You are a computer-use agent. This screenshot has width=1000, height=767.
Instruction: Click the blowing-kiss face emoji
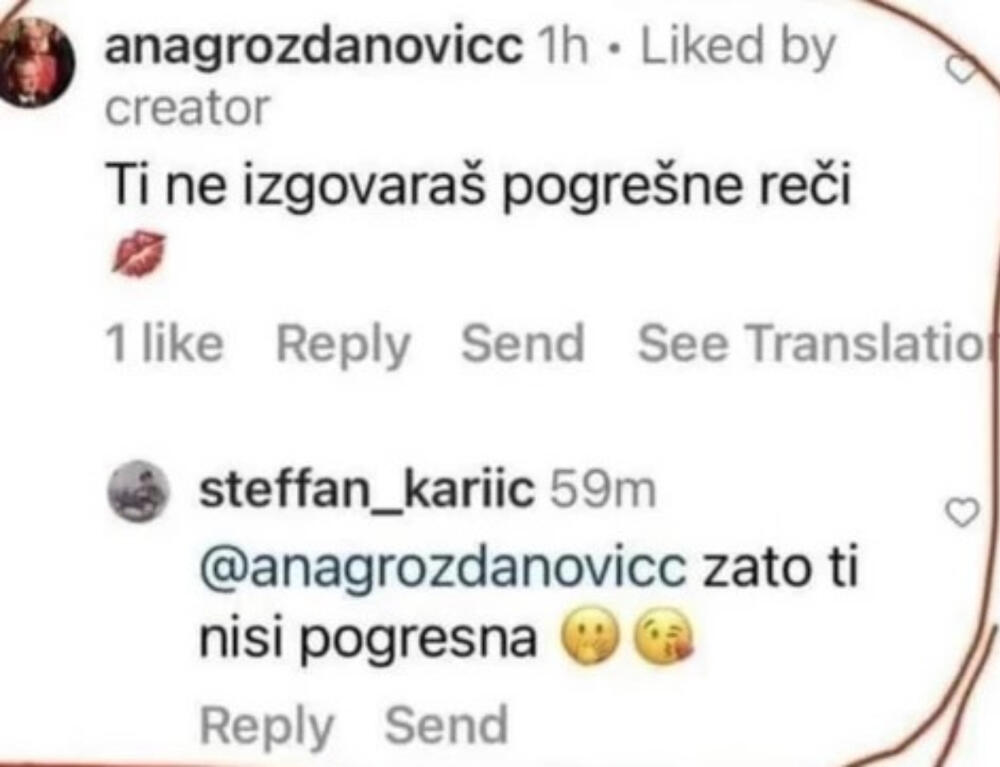pos(663,639)
